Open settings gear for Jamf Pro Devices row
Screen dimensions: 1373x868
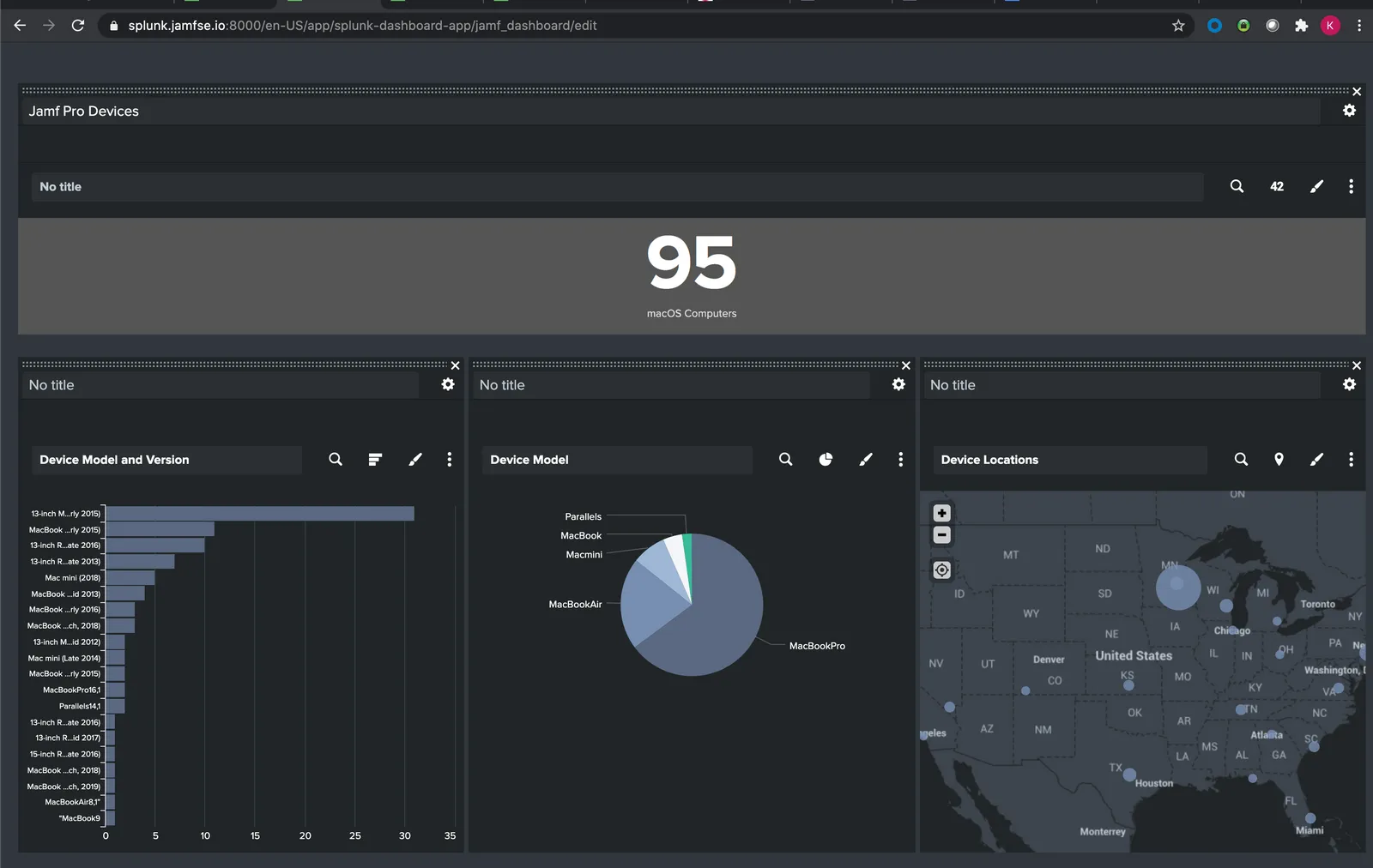(x=1349, y=111)
